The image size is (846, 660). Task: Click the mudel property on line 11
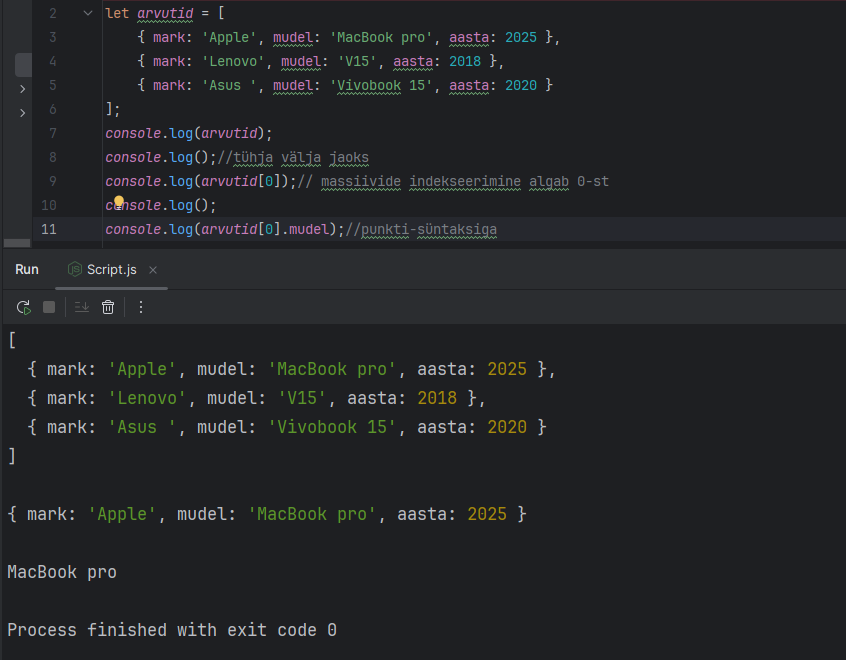click(307, 230)
